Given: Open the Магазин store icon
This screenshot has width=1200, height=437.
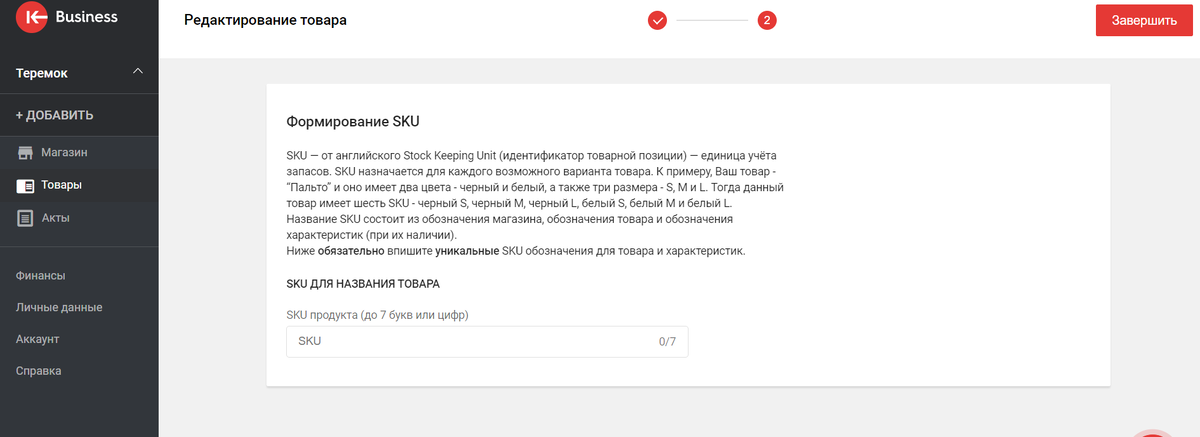Looking at the screenshot, I should click(25, 154).
